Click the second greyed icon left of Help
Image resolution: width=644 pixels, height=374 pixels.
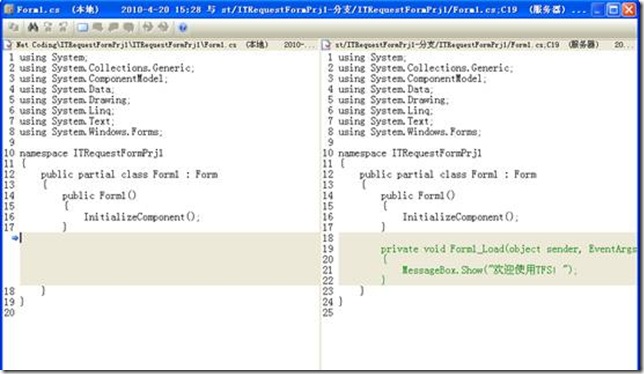147,27
